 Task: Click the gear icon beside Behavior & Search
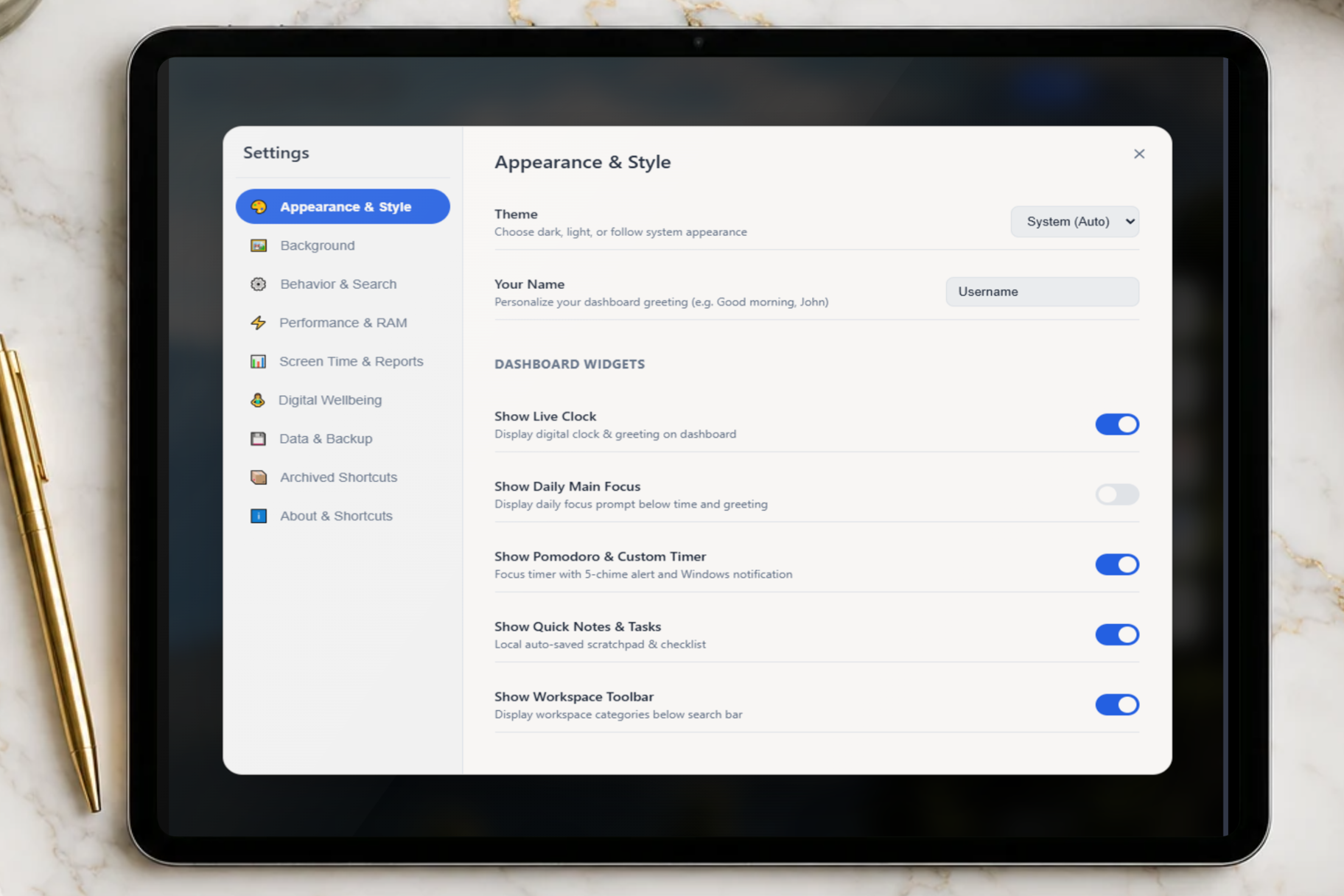[259, 284]
